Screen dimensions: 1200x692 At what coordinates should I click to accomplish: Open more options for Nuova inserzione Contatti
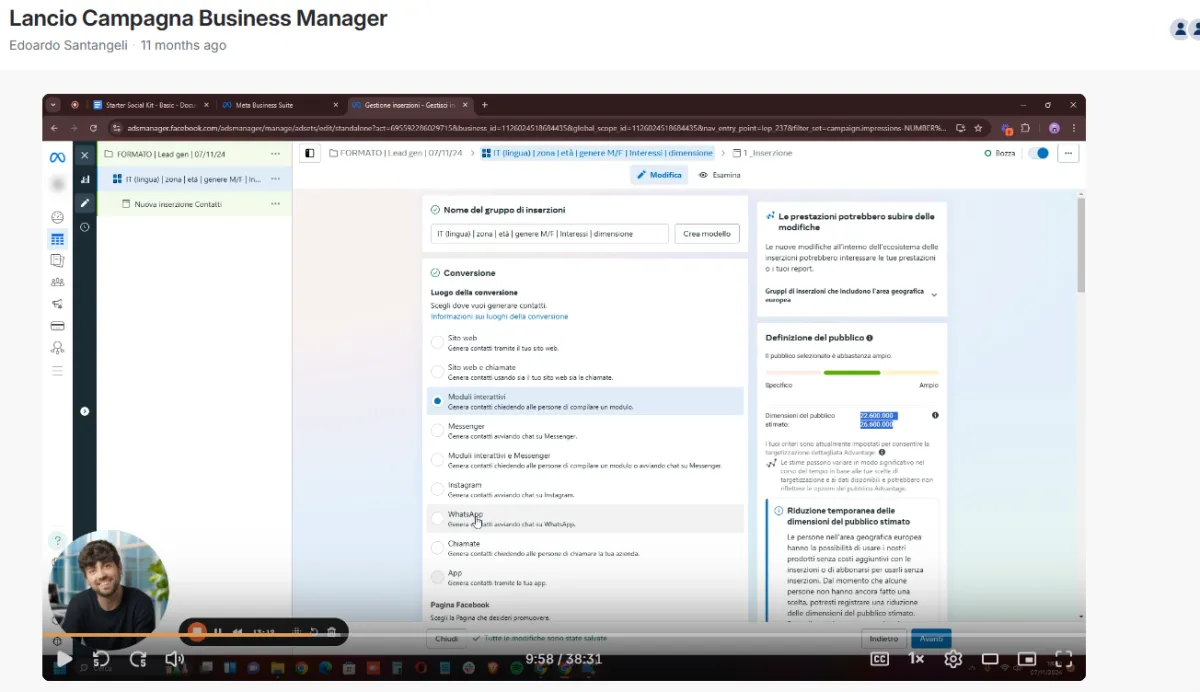pyautogui.click(x=276, y=204)
